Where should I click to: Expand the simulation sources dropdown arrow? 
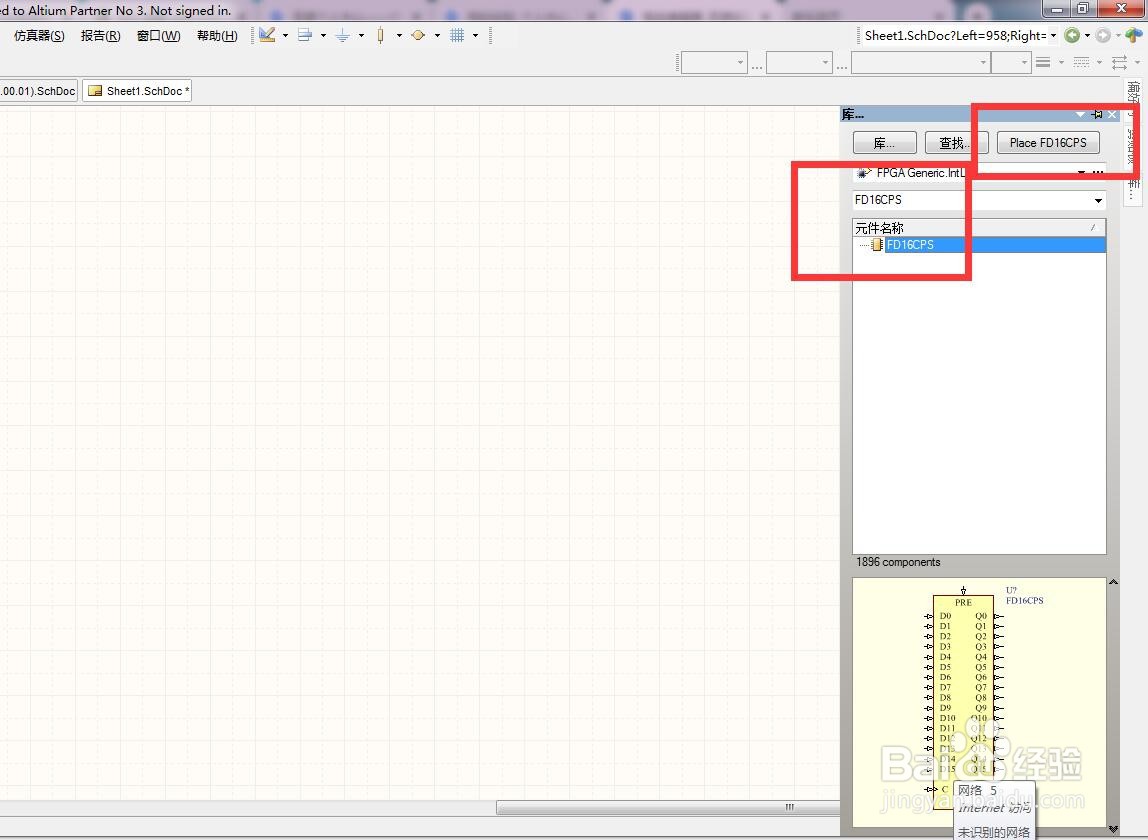click(437, 35)
